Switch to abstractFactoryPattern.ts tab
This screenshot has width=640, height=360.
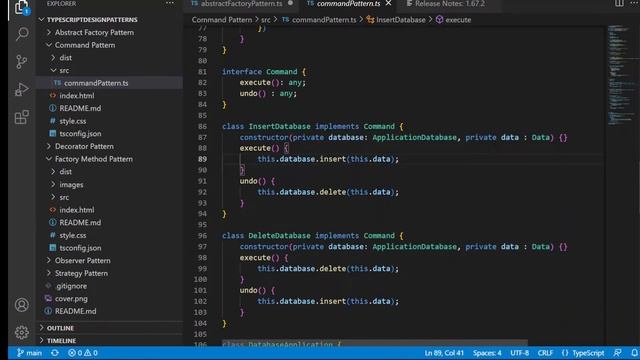[x=241, y=3]
